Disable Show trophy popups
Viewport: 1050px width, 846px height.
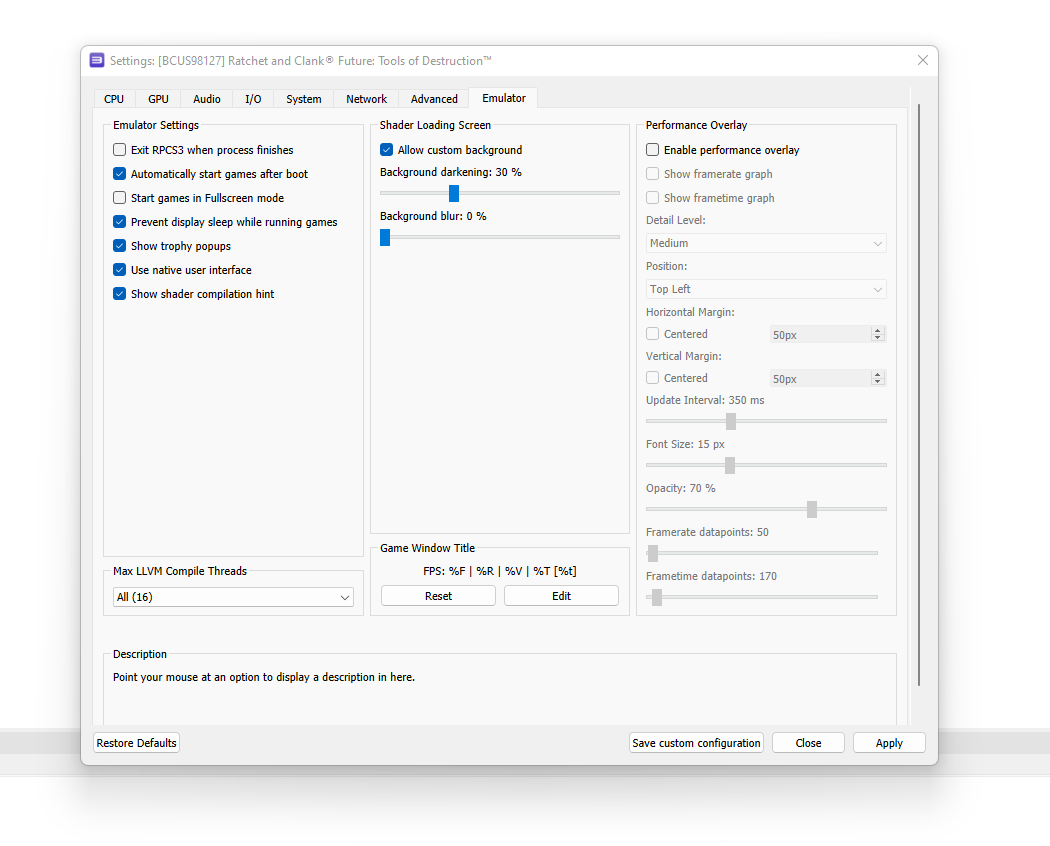coord(119,245)
